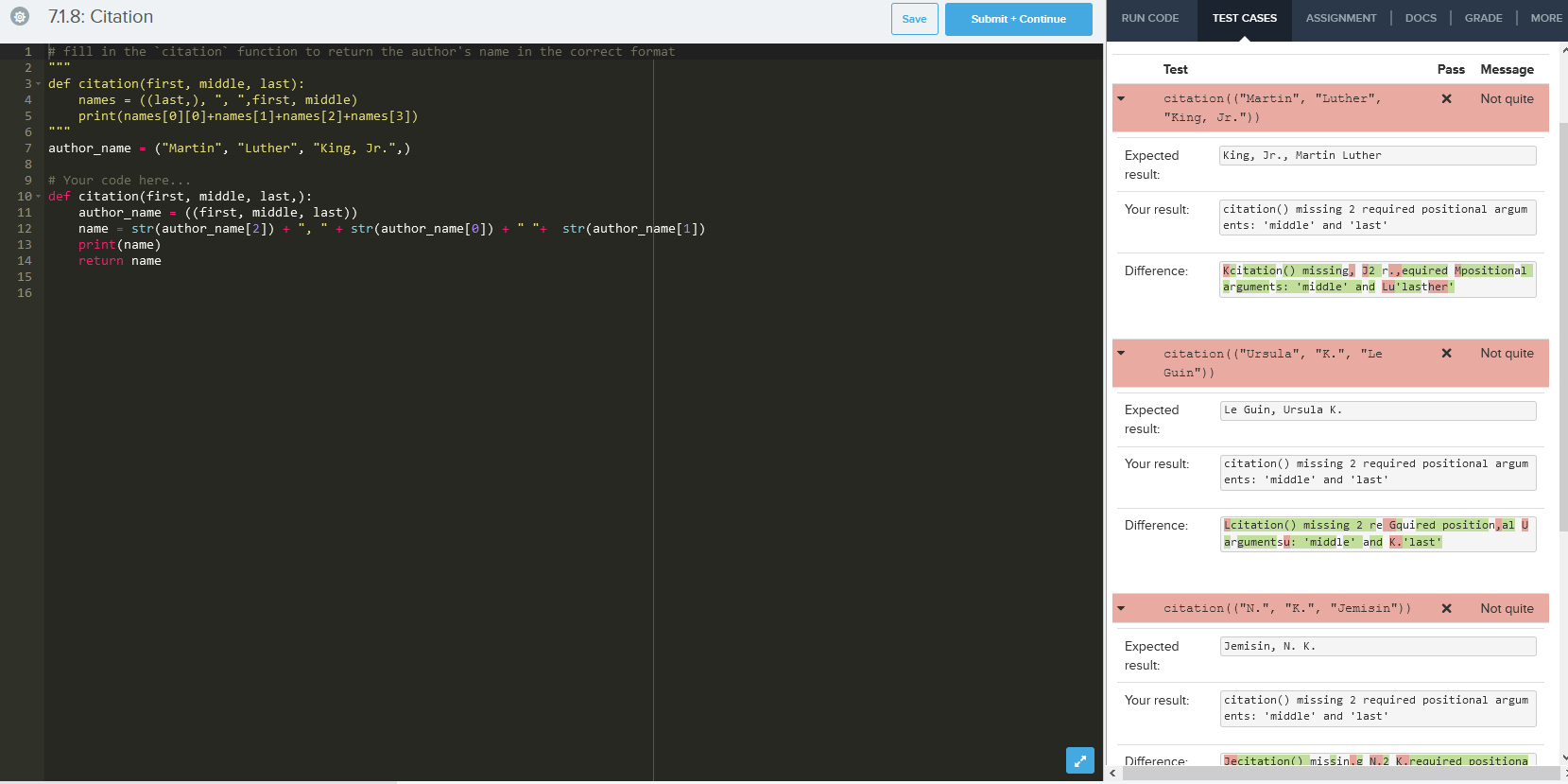Click the first test's Difference output box
Image resolution: width=1568 pixels, height=784 pixels.
[1377, 279]
